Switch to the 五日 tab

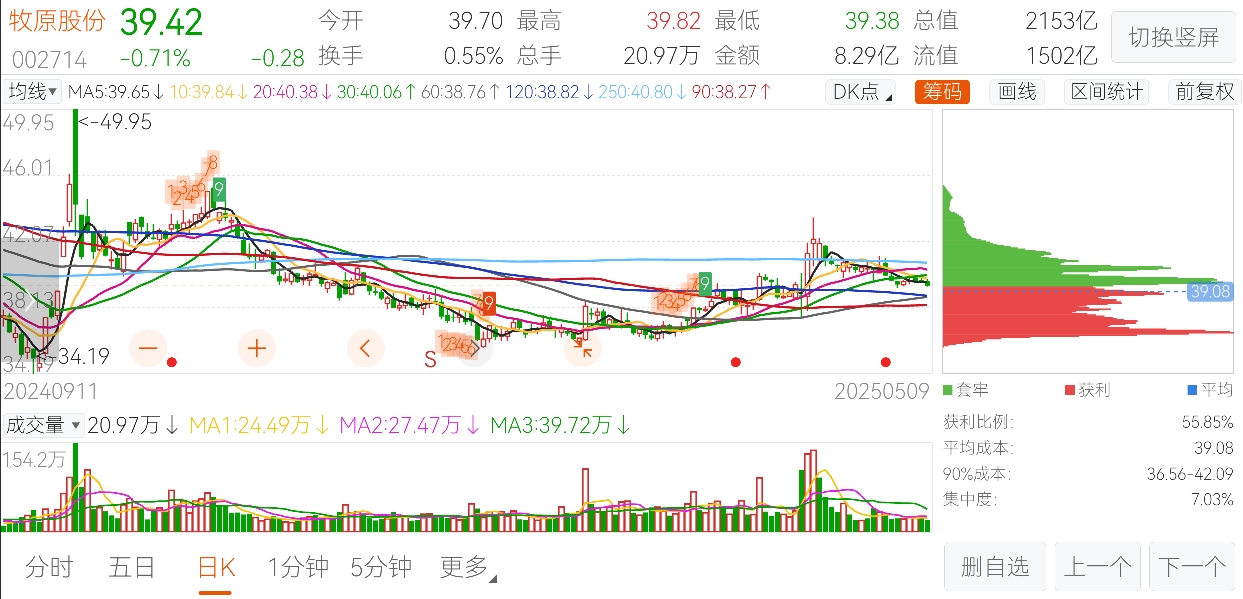(x=132, y=568)
